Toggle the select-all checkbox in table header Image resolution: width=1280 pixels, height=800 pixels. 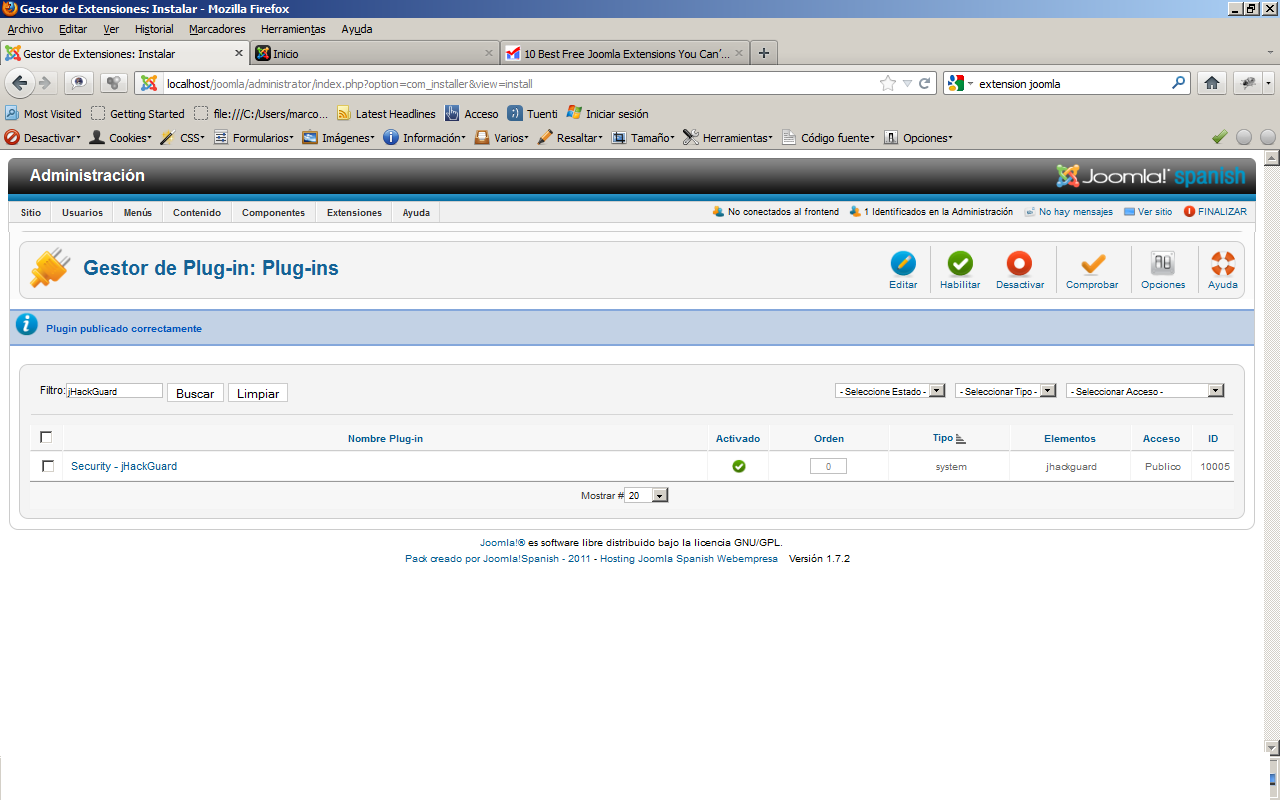click(x=46, y=437)
